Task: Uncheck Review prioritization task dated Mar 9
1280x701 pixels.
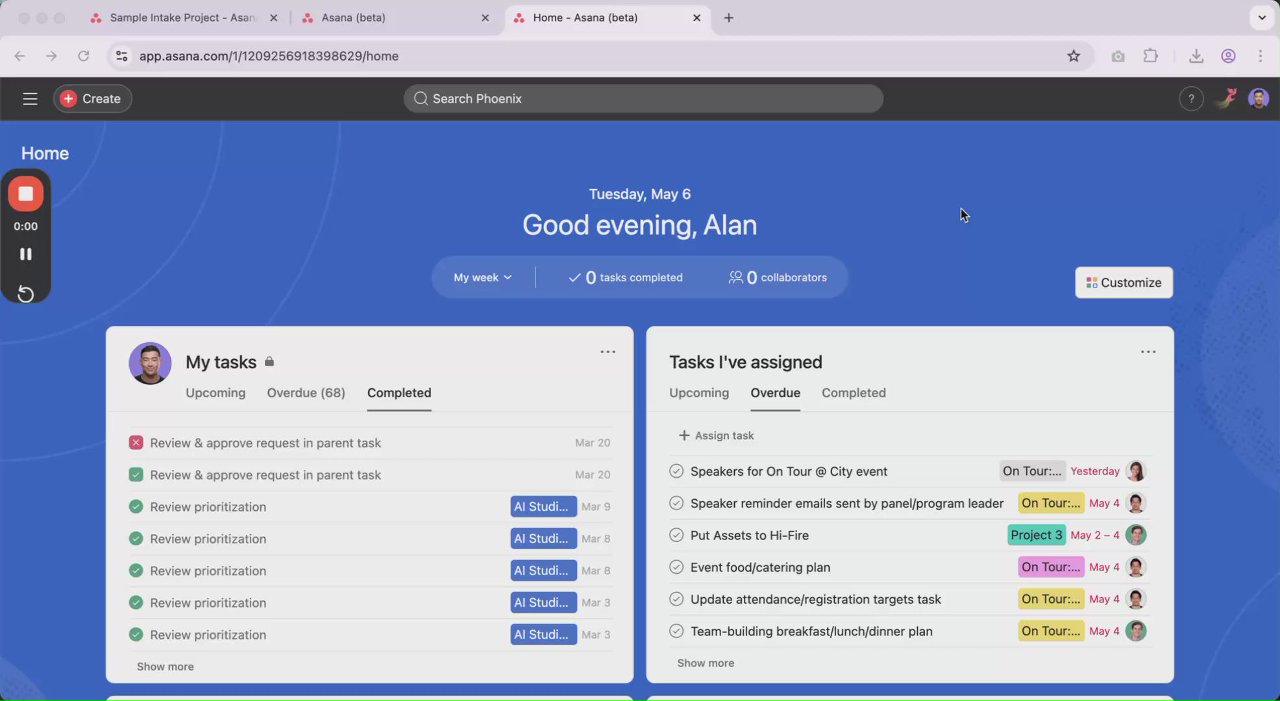Action: 136,507
